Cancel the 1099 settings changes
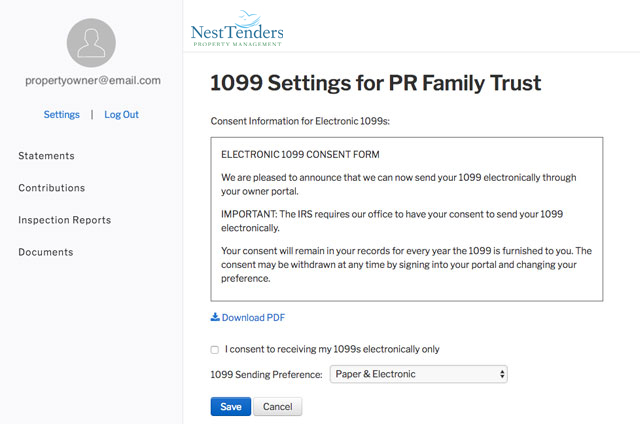Image resolution: width=640 pixels, height=424 pixels. (x=277, y=407)
